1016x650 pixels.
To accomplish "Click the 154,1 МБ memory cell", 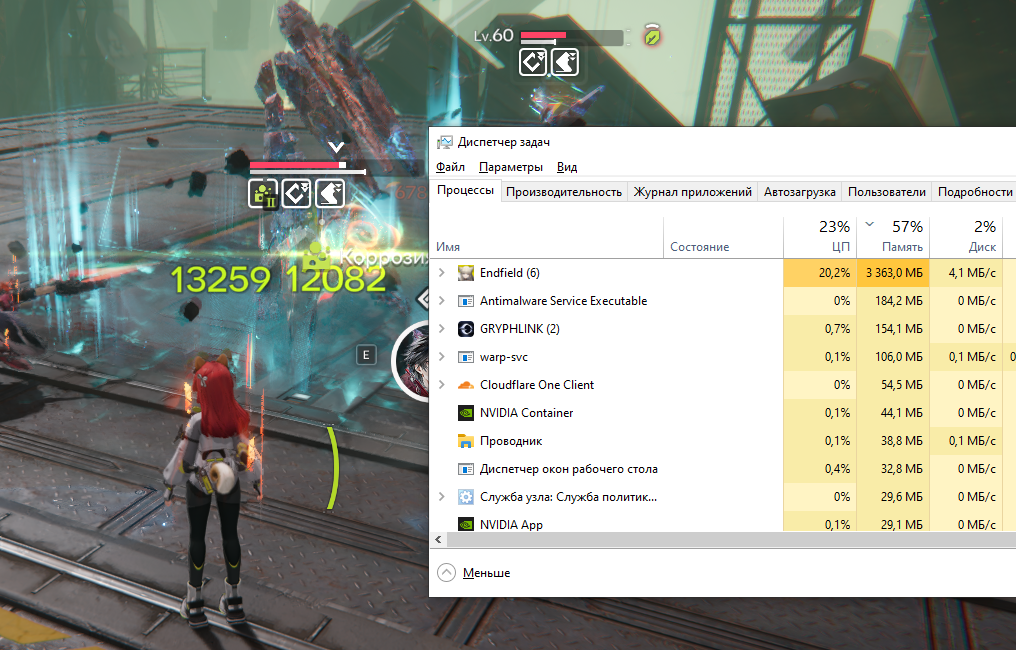I will (x=894, y=329).
